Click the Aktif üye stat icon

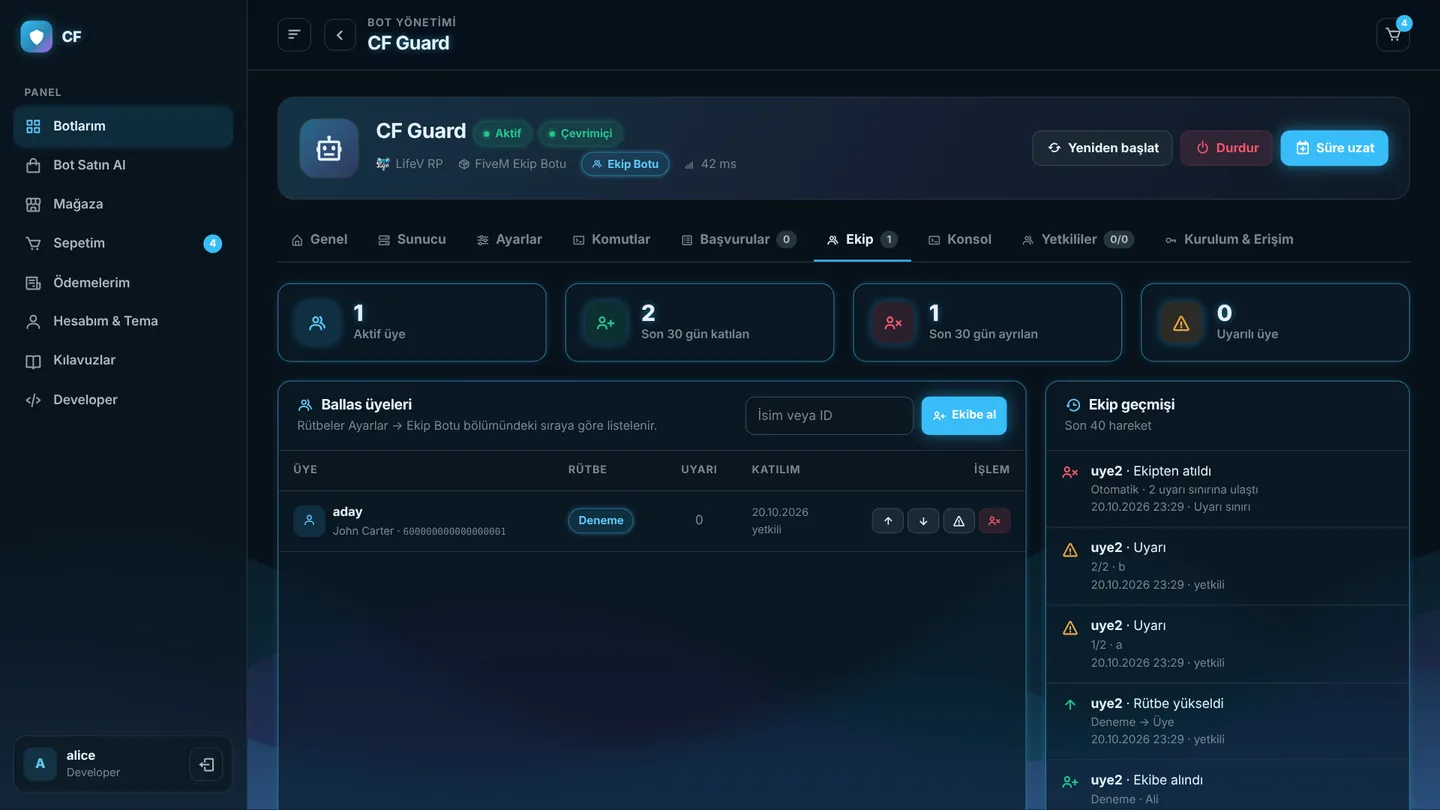[317, 323]
